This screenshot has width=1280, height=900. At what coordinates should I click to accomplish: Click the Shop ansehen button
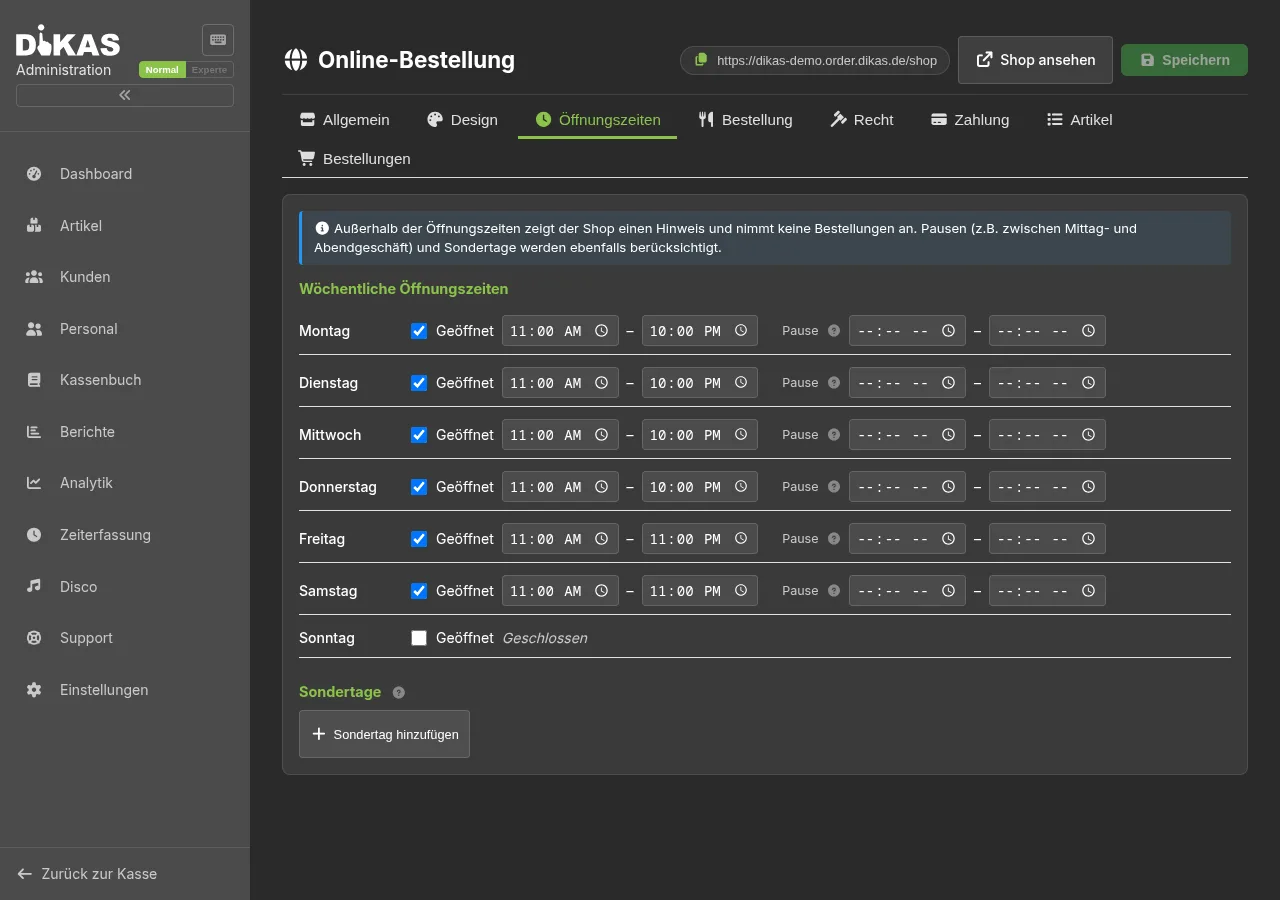pos(1035,60)
